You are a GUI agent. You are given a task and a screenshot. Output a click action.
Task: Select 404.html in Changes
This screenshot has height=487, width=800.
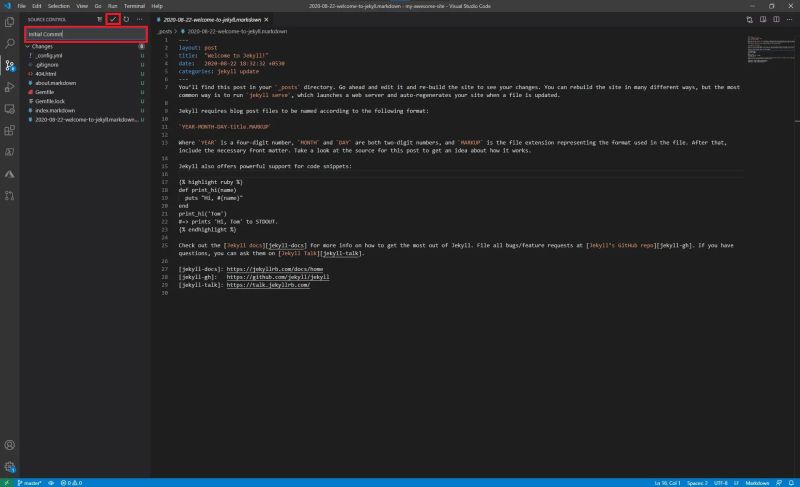coord(86,74)
